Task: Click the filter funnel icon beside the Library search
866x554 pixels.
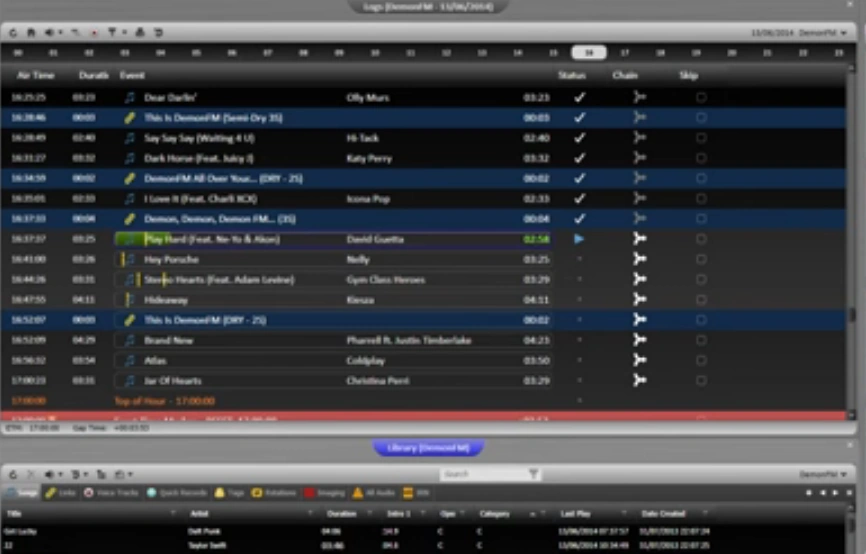Action: click(x=534, y=474)
